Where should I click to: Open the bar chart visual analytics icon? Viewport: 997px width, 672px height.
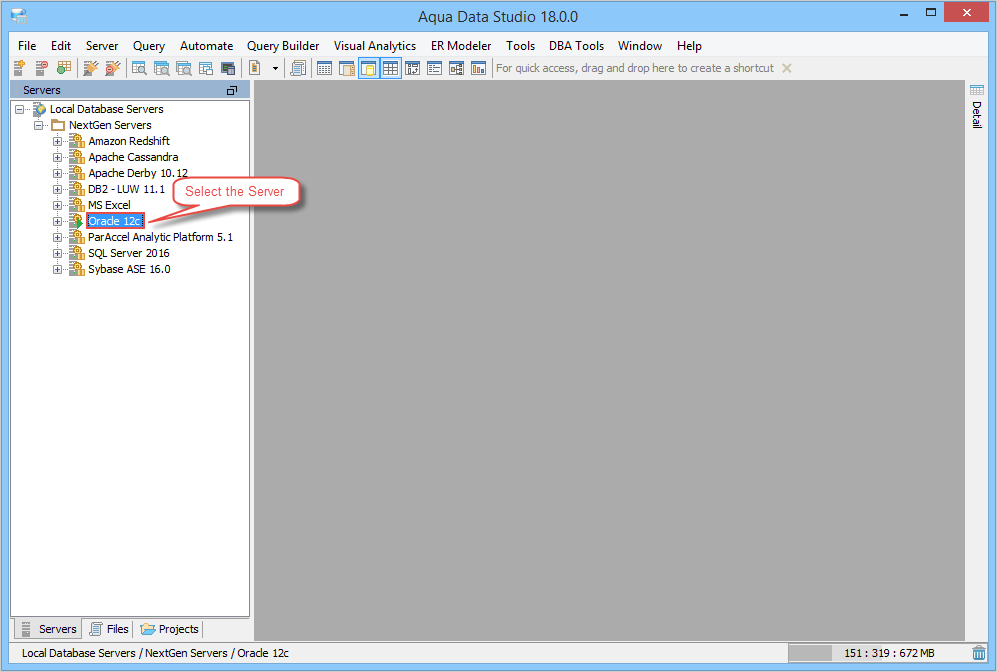[478, 68]
